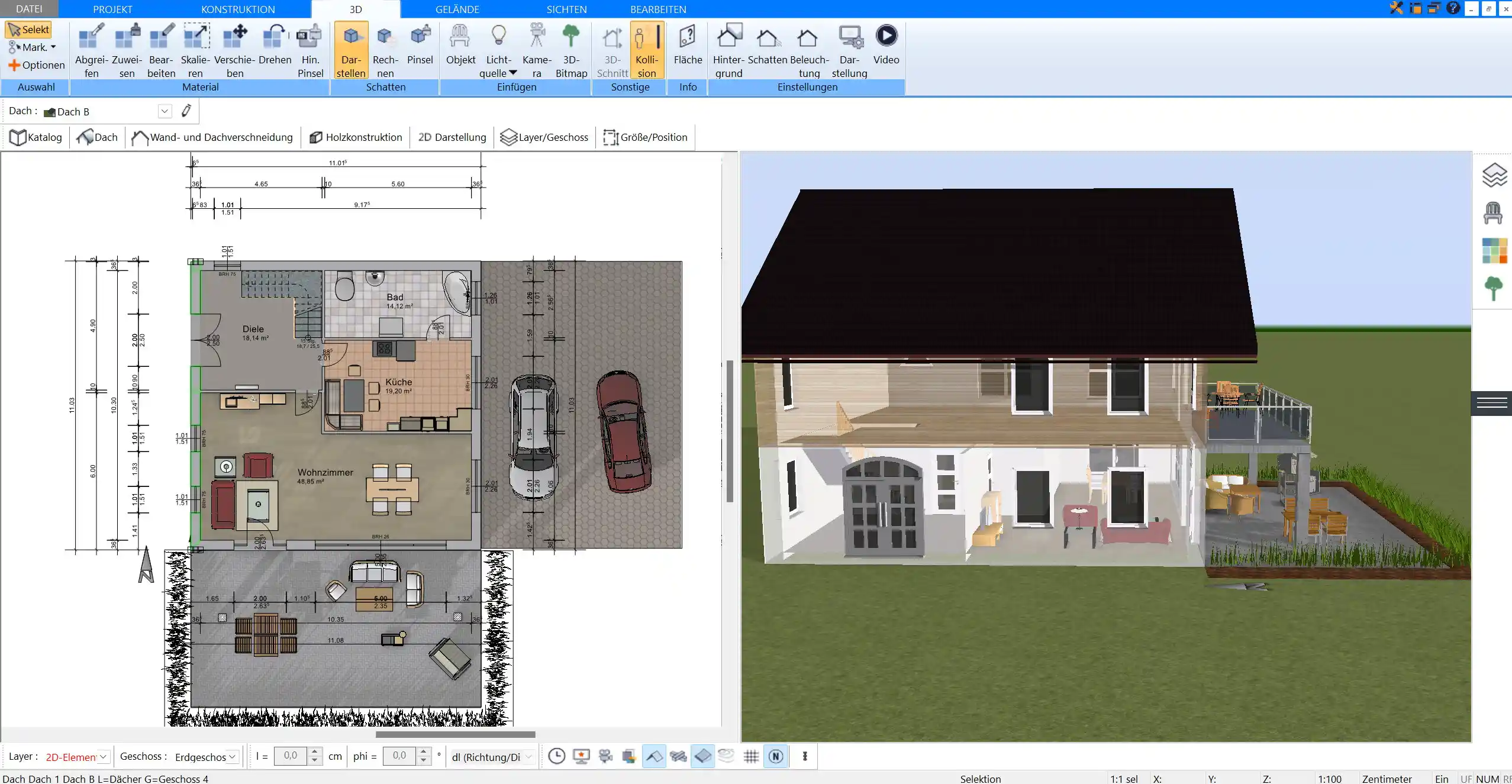
Task: Open Wand- und Dachverschneidung settings
Action: pyautogui.click(x=212, y=137)
